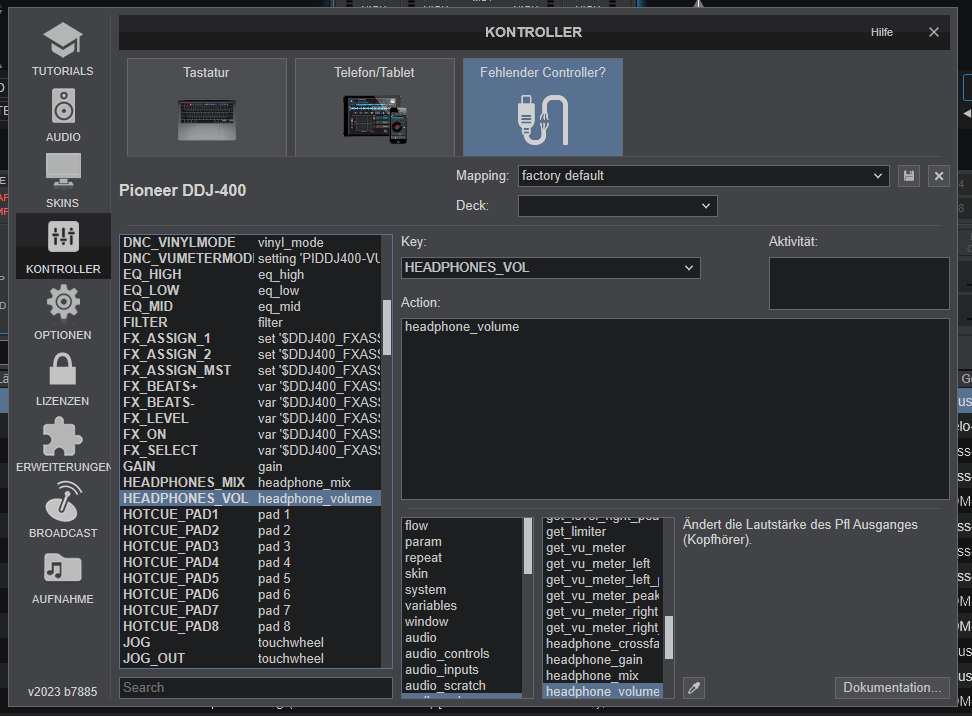Select the flow action category
This screenshot has height=716, width=972.
[x=462, y=526]
